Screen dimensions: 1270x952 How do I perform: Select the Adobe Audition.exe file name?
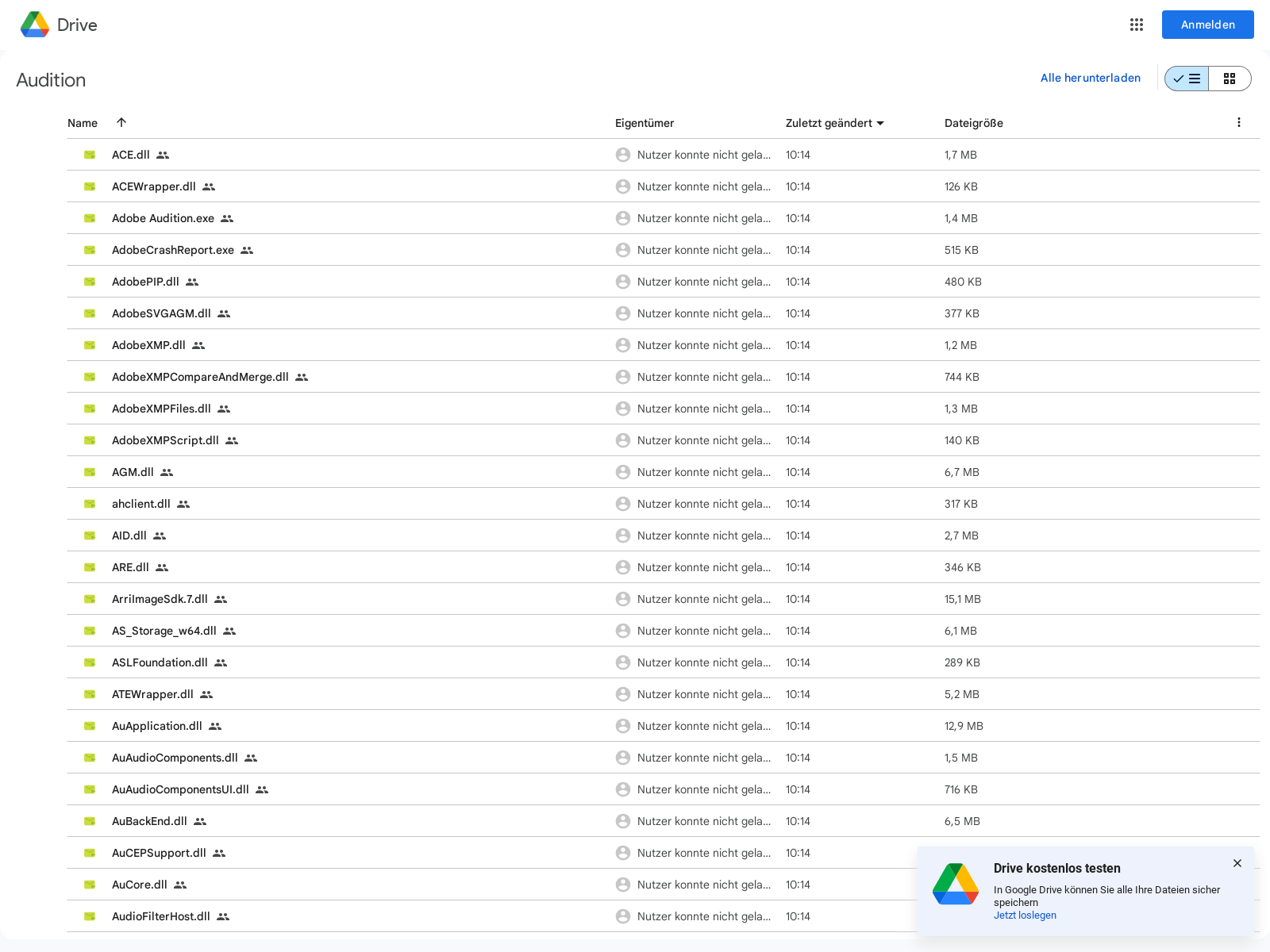[163, 218]
